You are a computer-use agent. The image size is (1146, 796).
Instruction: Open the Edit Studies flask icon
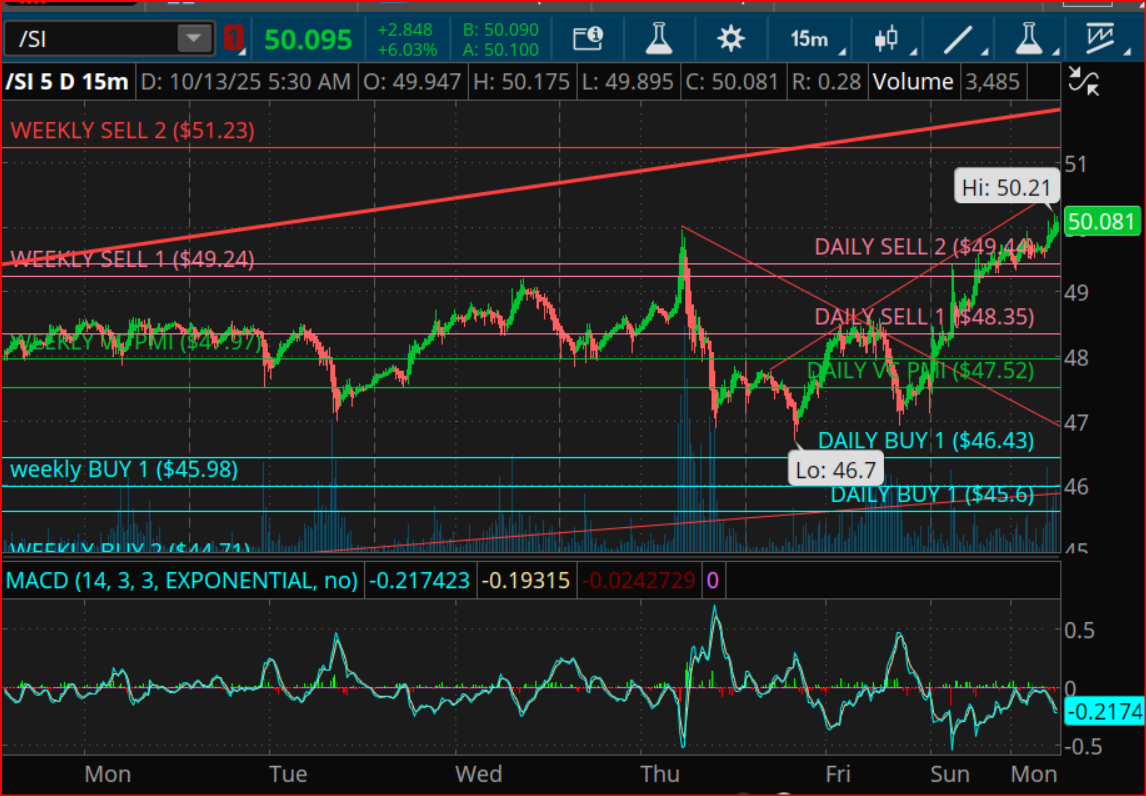click(656, 39)
